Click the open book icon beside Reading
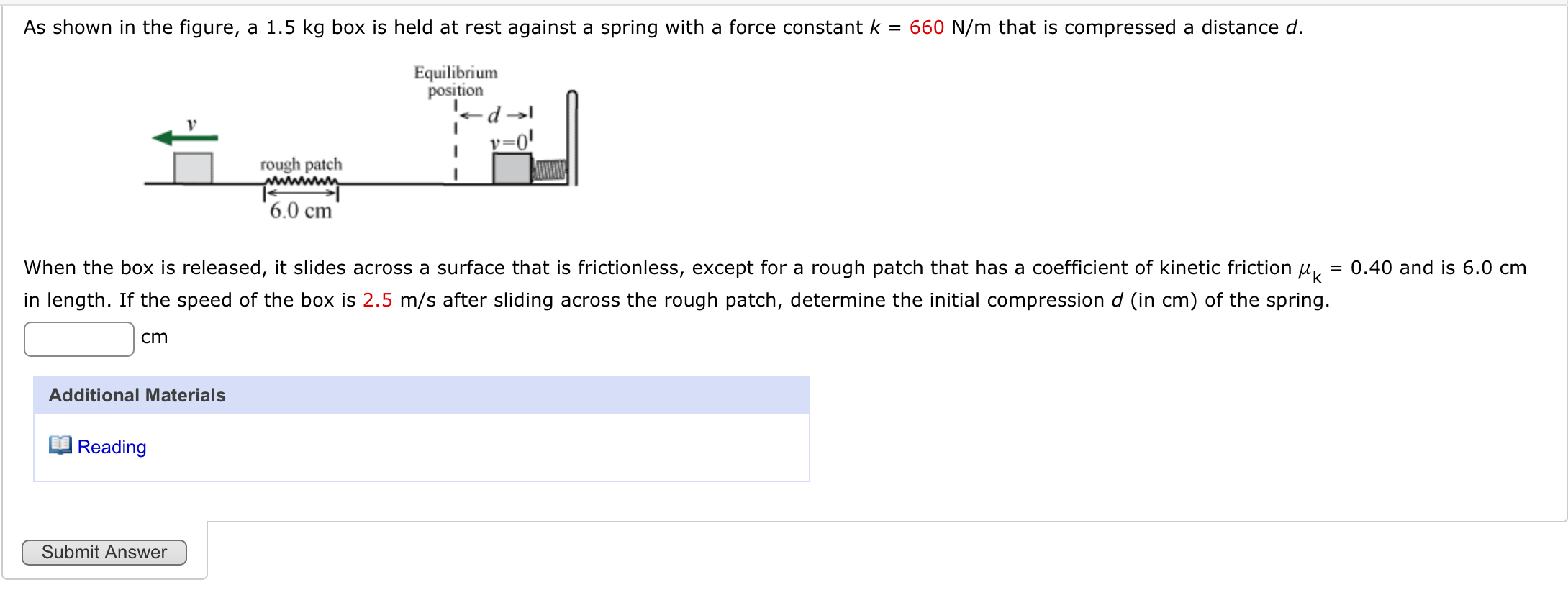Screen dimensions: 1568x590 [60, 445]
